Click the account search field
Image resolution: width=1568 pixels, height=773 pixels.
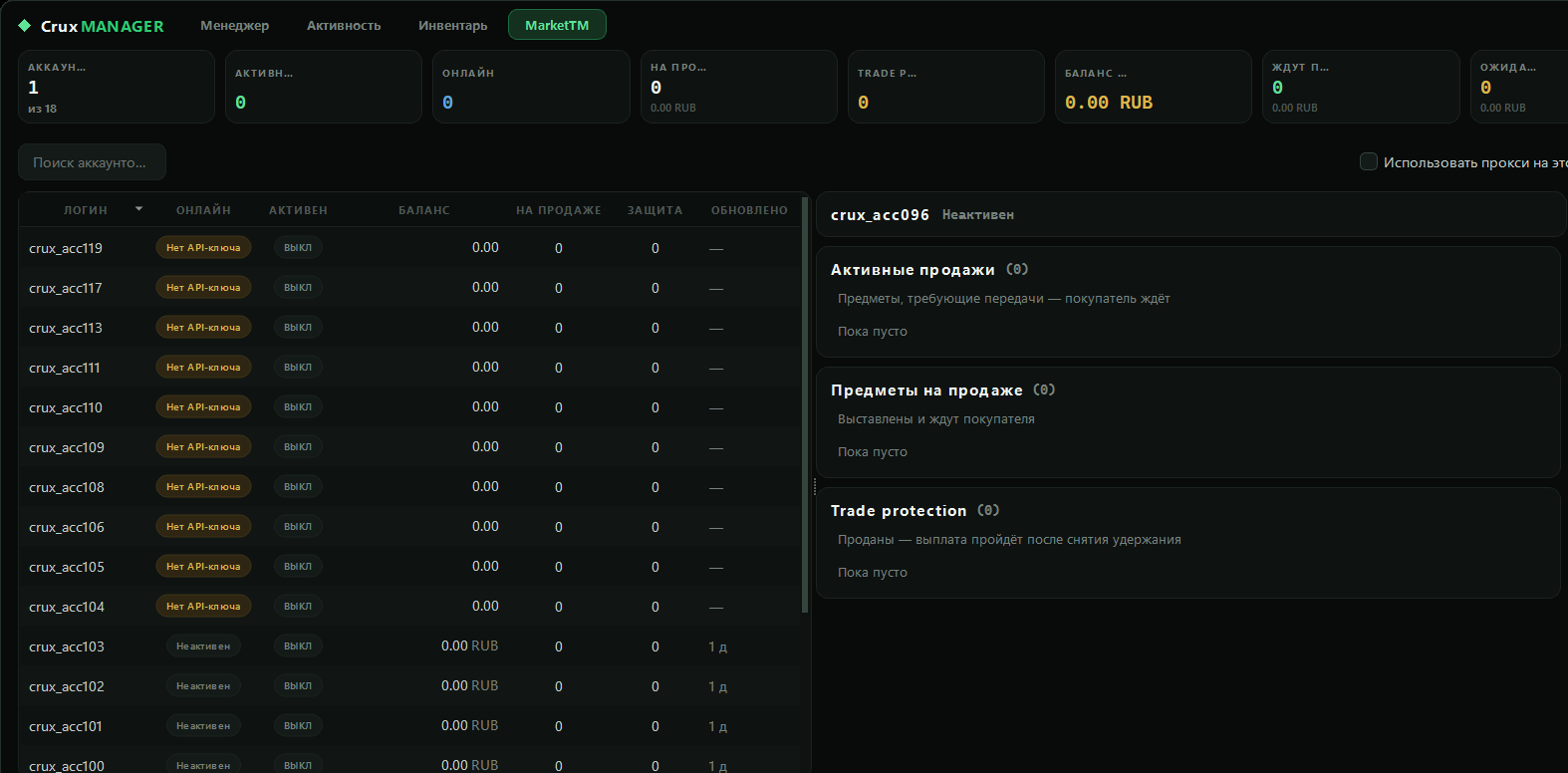click(x=92, y=162)
